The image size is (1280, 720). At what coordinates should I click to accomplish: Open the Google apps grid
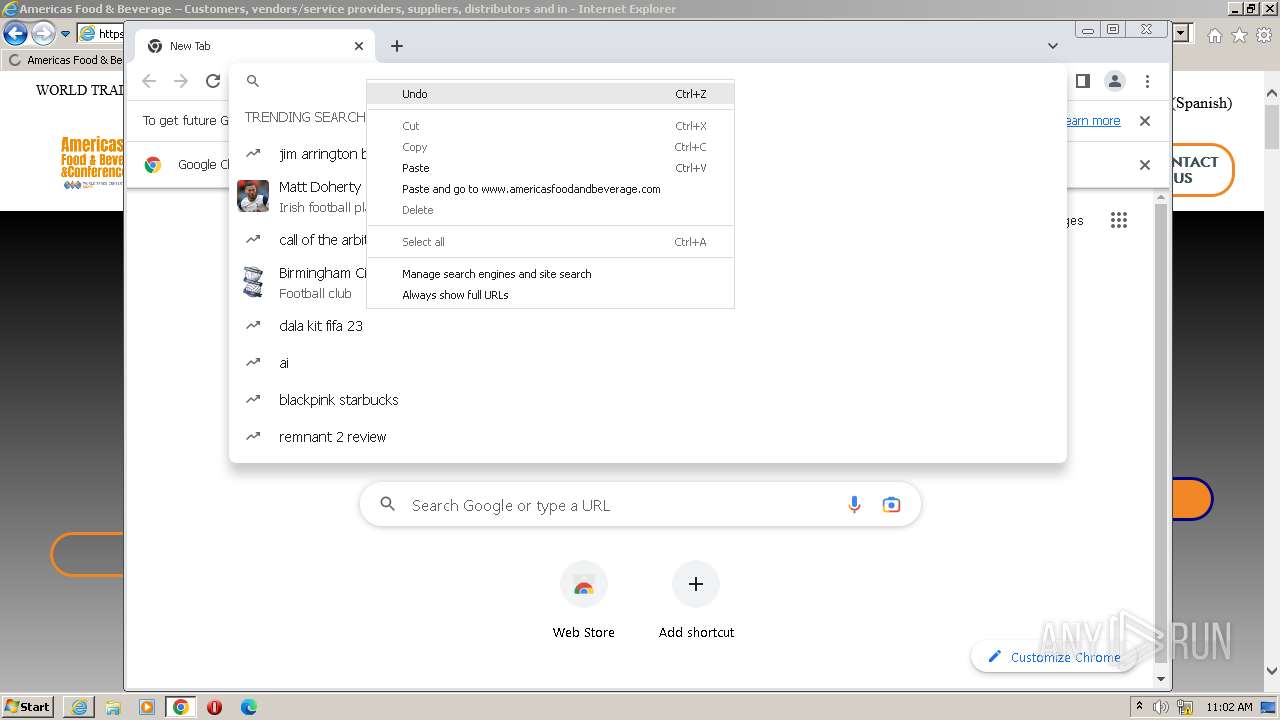coord(1119,220)
